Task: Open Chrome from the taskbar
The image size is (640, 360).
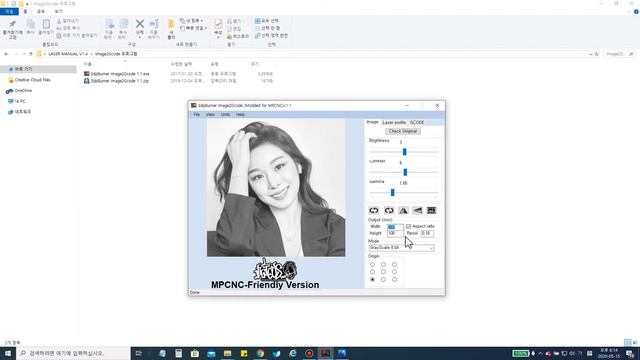Action: tap(260, 353)
